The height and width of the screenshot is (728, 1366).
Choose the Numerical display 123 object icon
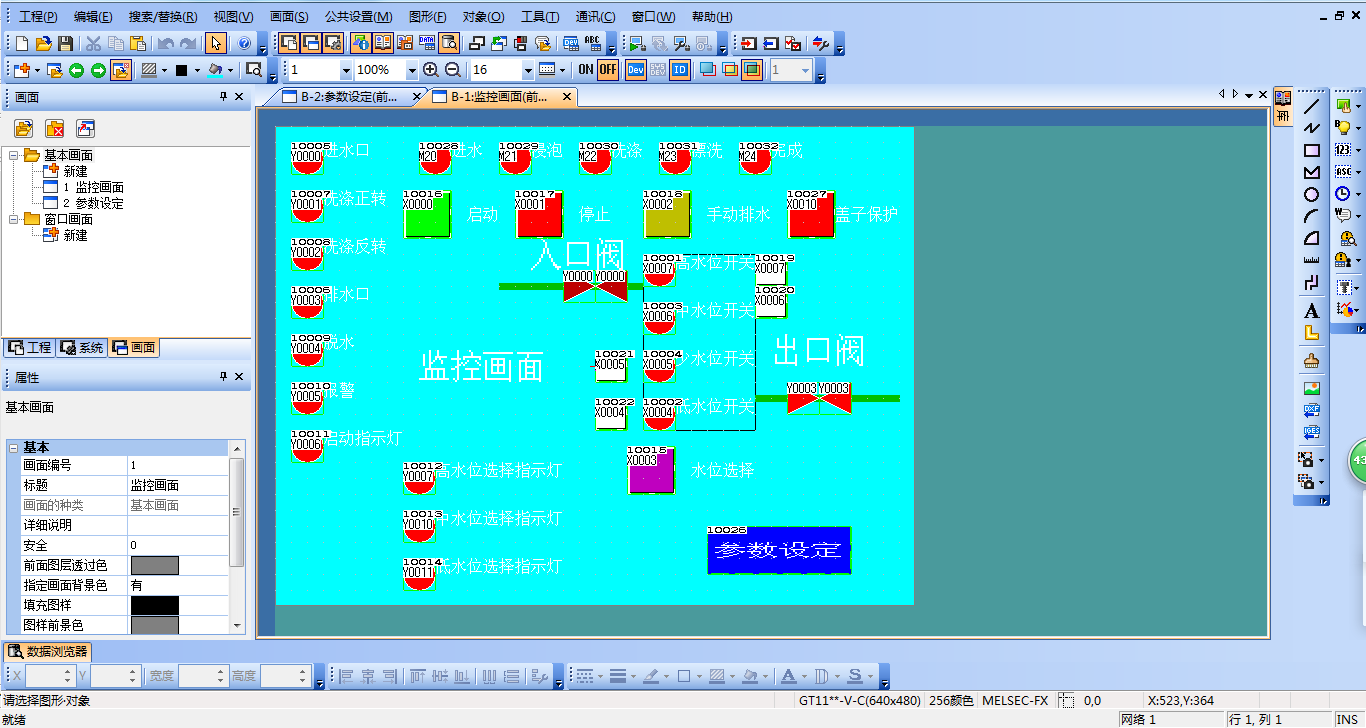click(x=1344, y=150)
